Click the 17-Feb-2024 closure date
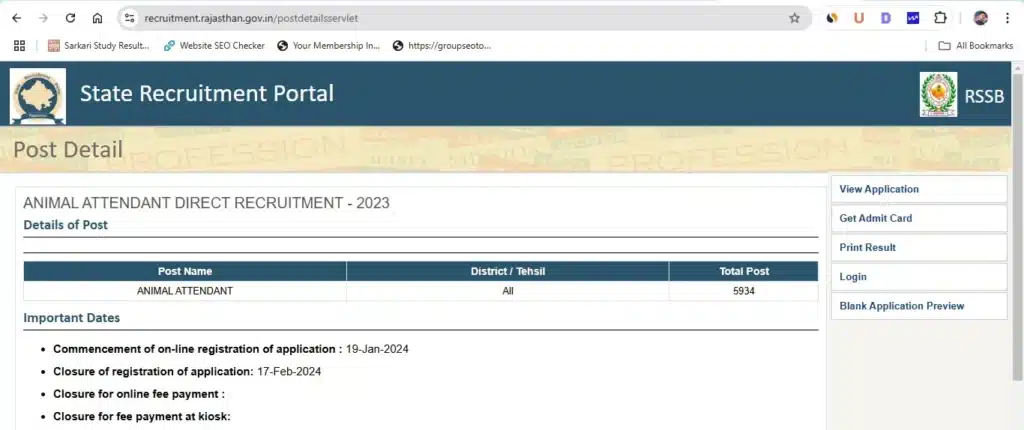The width and height of the screenshot is (1024, 430). point(289,372)
